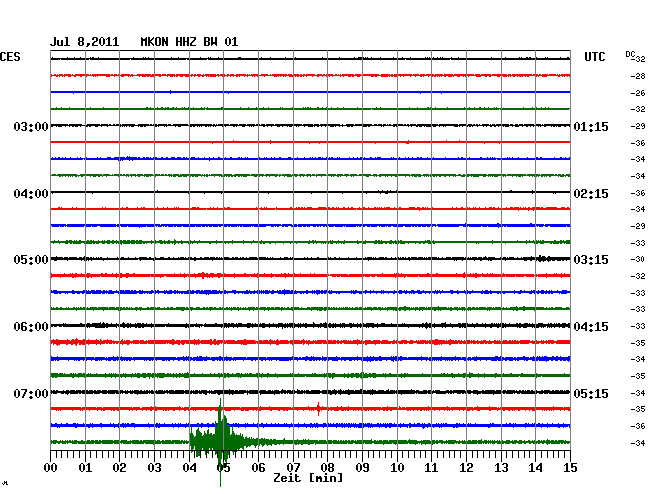Click the small red spike near minute 08
Screen dimensions: 650x494
[x=318, y=409]
